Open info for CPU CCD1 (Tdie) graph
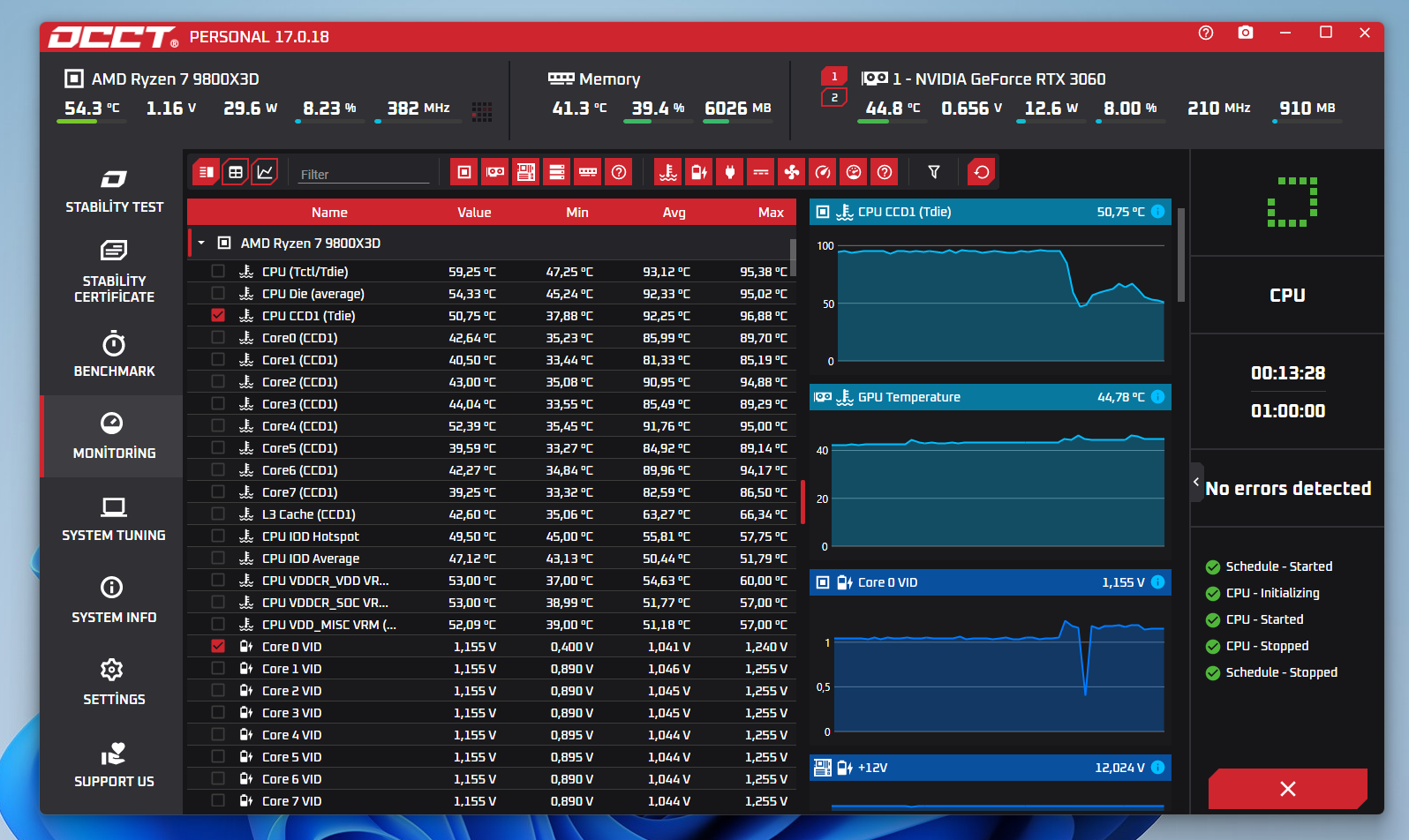The image size is (1409, 840). pos(1158,212)
